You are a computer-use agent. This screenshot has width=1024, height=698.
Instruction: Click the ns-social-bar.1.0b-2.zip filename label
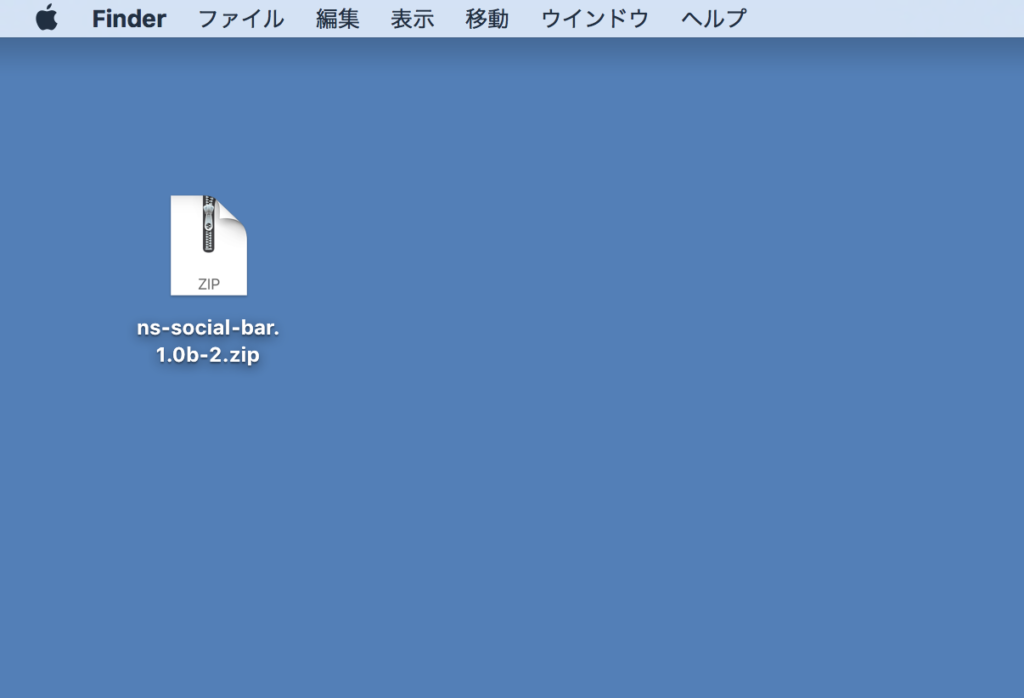(208, 341)
